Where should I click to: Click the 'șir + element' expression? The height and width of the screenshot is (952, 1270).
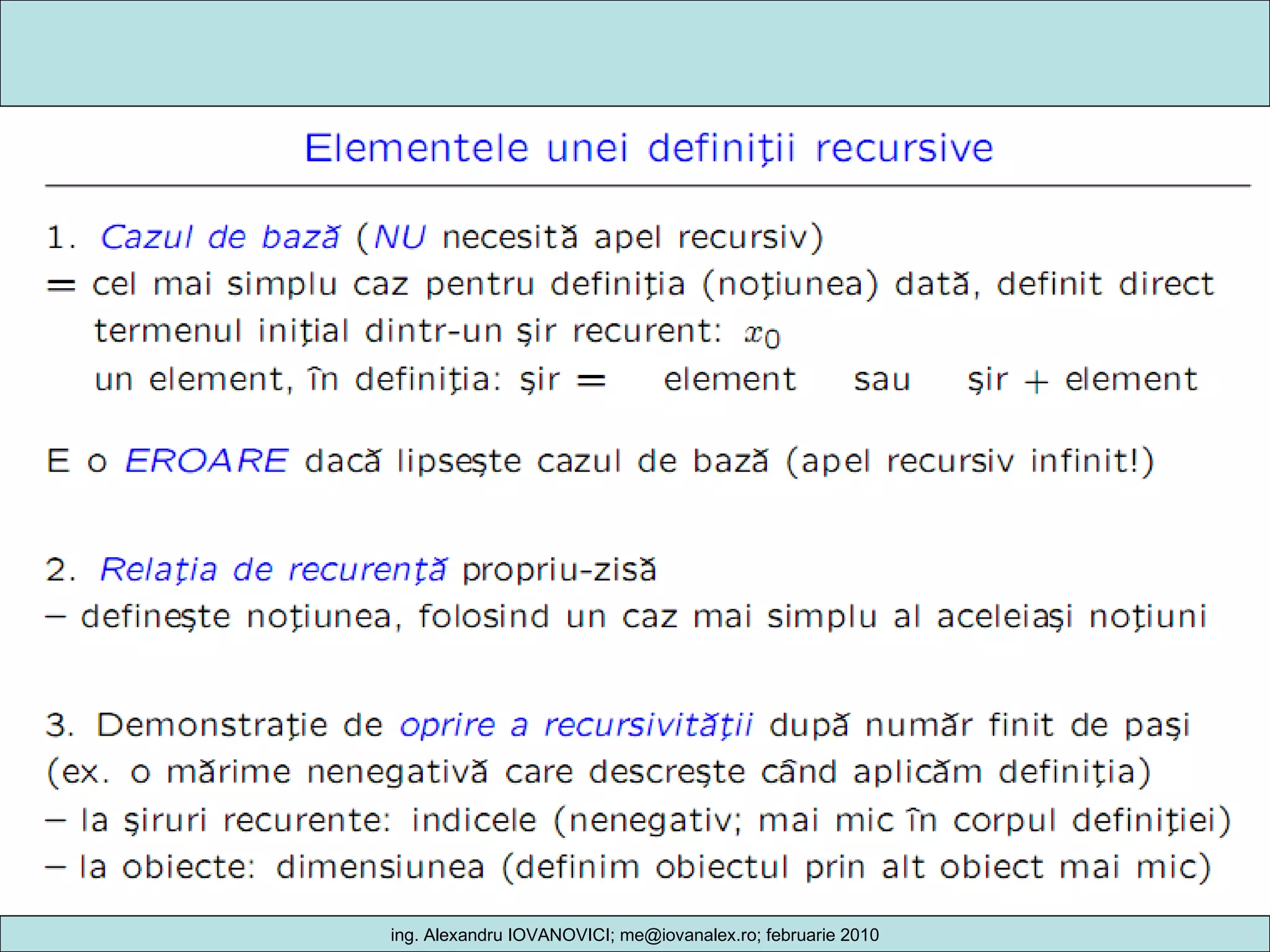(x=1082, y=380)
